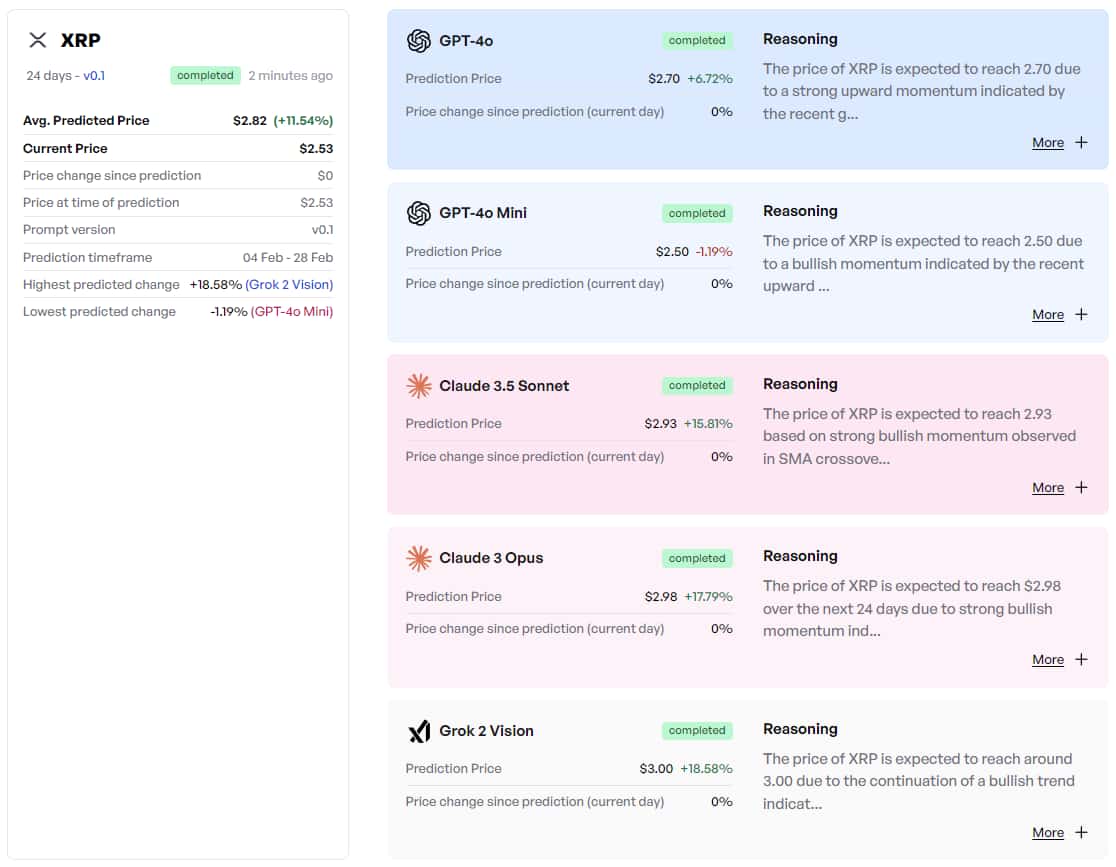Follow the GPT-4o Mini lowest change link
Screen dimensions: 1116x867
click(x=292, y=312)
